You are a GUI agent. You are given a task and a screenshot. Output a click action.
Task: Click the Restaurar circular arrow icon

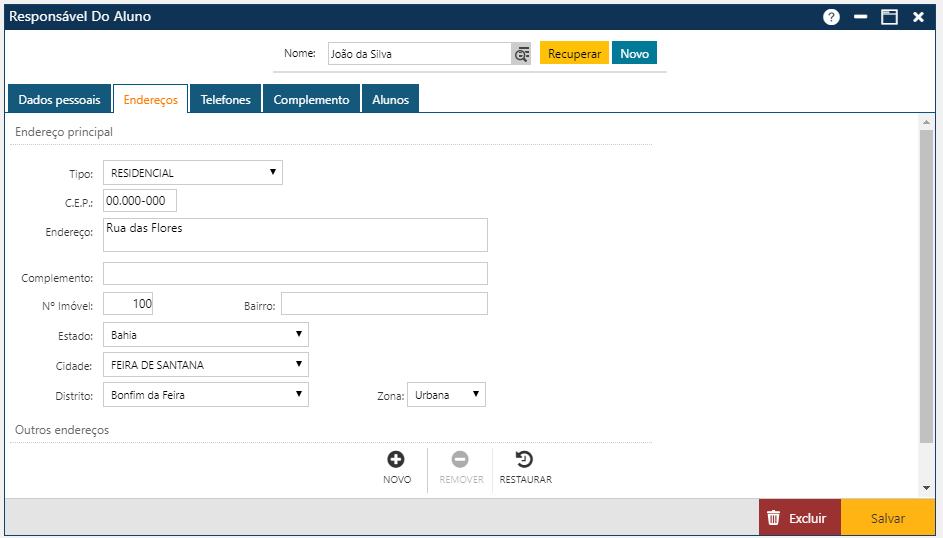coord(524,460)
